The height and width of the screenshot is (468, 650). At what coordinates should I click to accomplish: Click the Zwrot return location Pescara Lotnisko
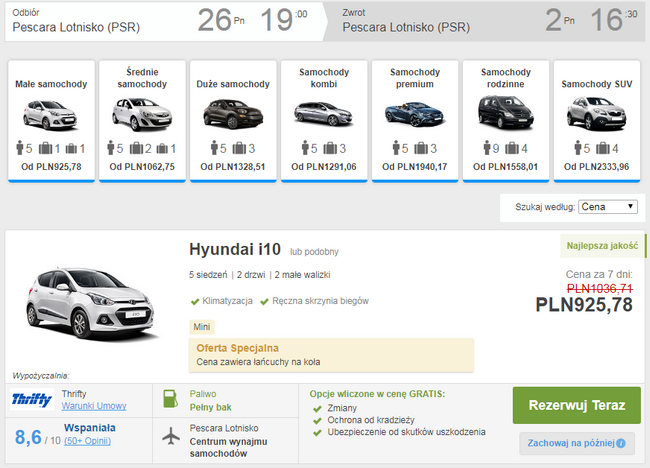(406, 27)
